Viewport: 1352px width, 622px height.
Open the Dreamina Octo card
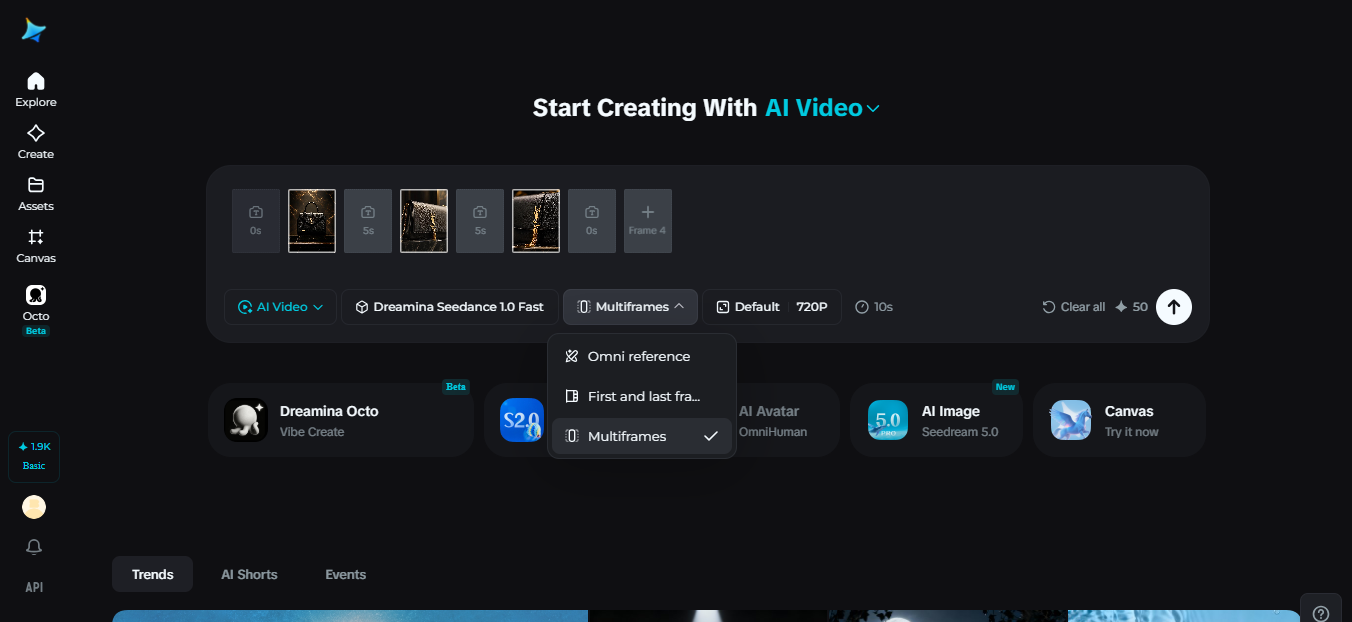pos(341,420)
